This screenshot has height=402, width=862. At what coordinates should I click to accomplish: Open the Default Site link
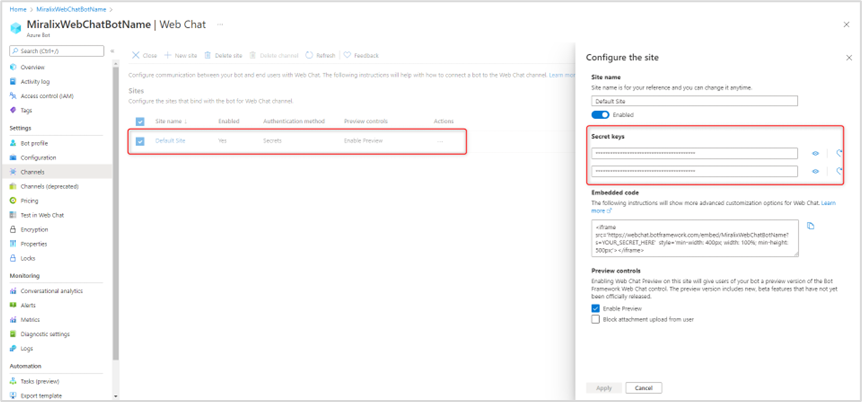(x=170, y=141)
